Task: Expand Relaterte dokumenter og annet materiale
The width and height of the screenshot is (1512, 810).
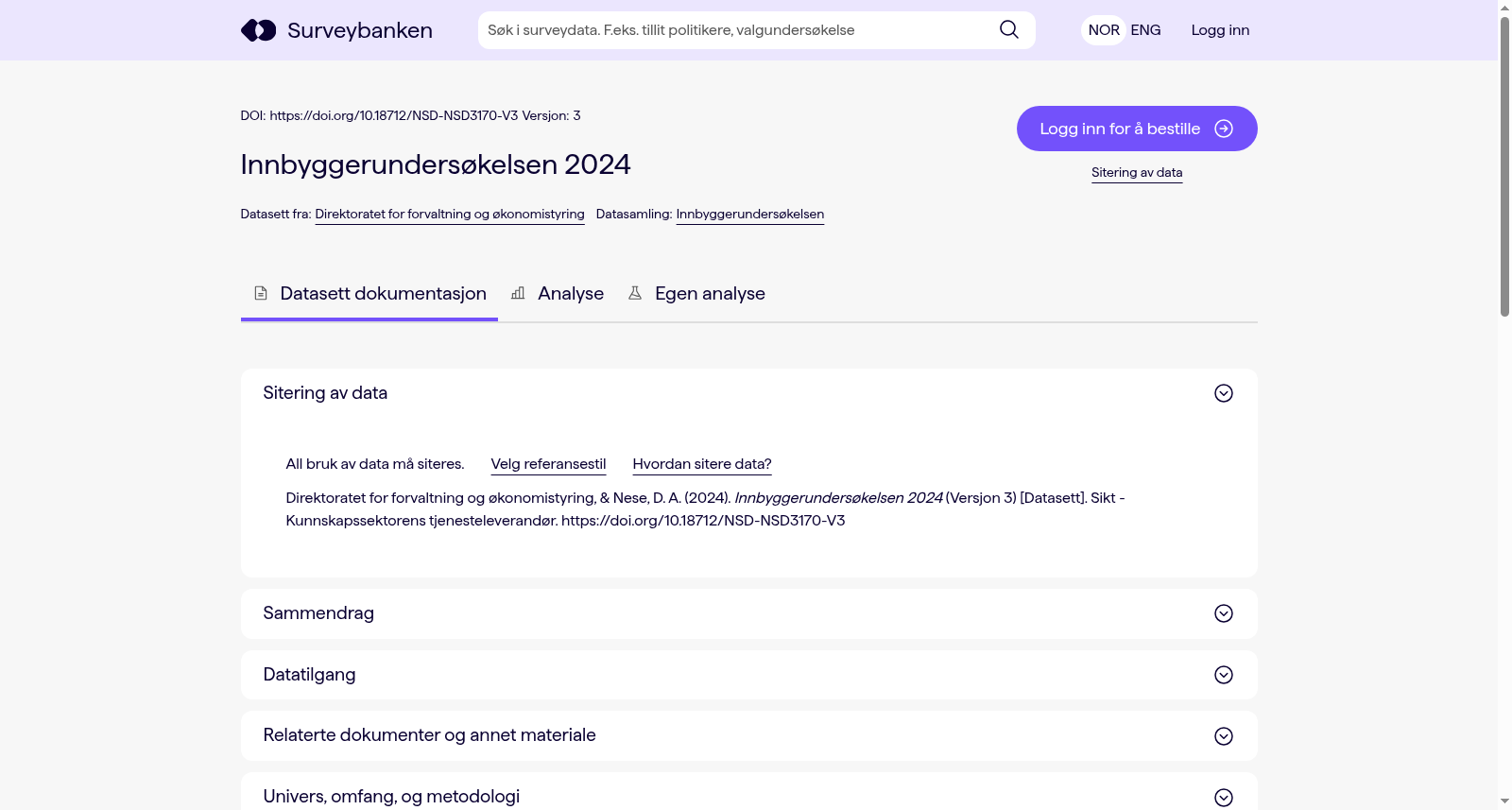Action: pyautogui.click(x=748, y=735)
